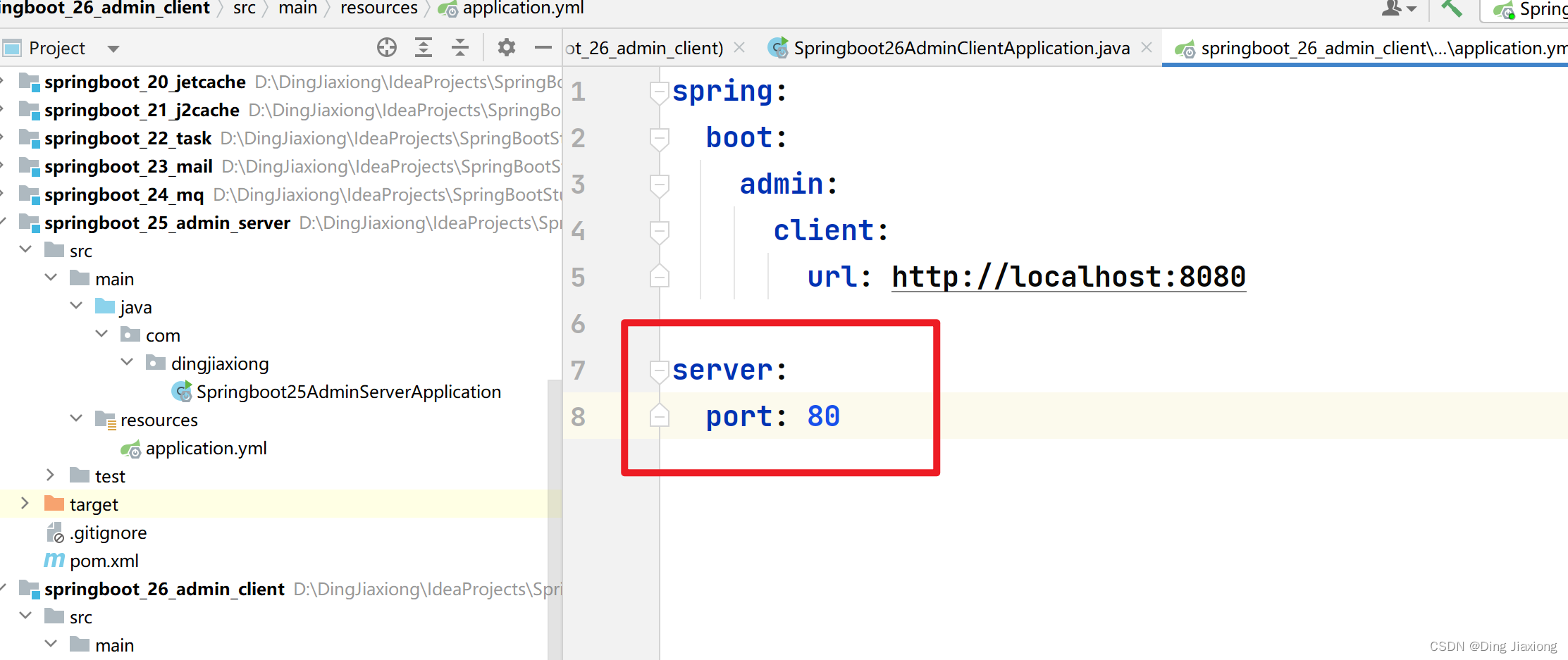Select springboot_26_admin_client module in tree

(164, 589)
